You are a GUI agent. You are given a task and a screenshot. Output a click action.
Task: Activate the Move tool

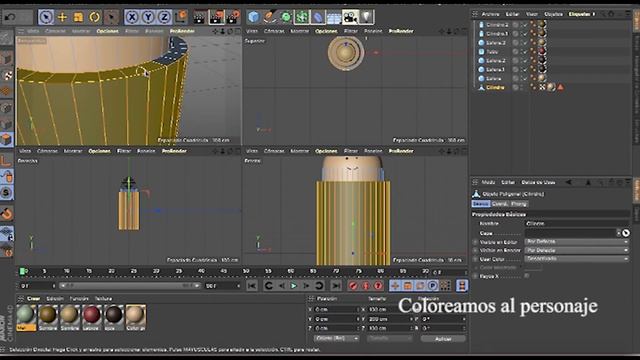click(x=62, y=17)
